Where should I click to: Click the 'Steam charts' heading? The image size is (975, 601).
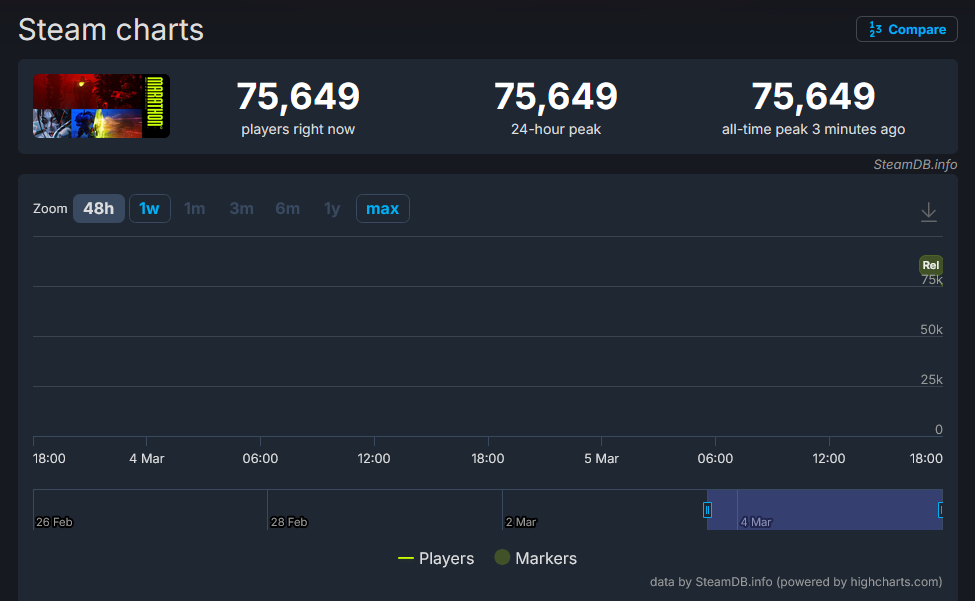tap(111, 30)
